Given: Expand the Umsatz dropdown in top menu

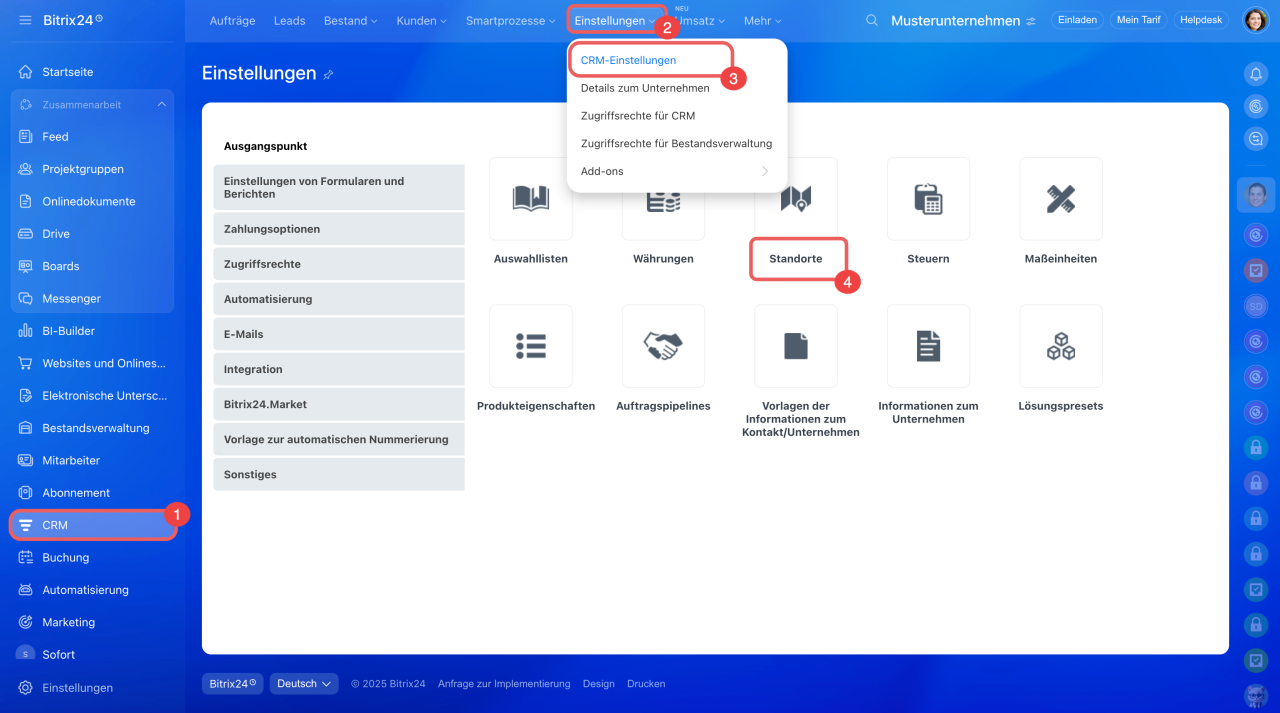Looking at the screenshot, I should [x=701, y=20].
